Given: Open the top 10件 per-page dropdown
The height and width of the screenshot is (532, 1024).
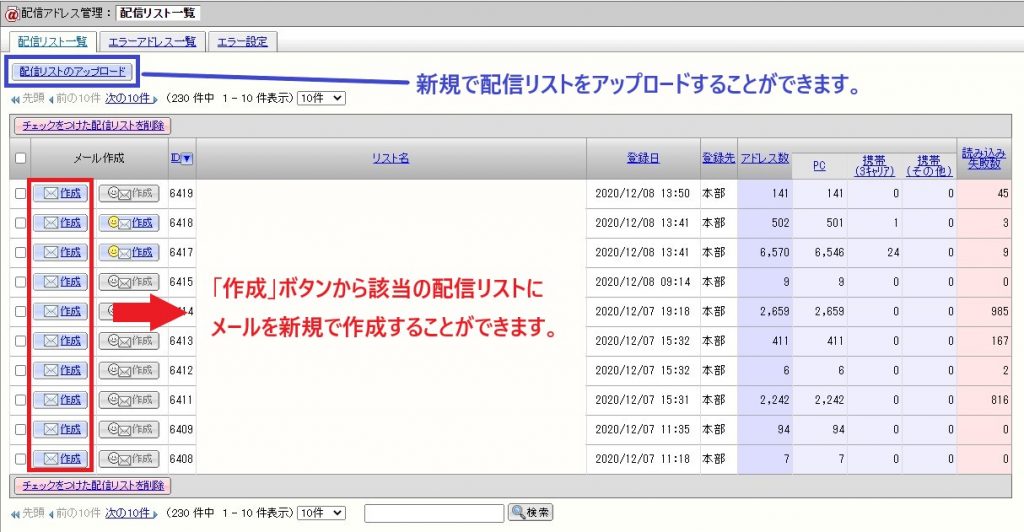Looking at the screenshot, I should click(322, 98).
